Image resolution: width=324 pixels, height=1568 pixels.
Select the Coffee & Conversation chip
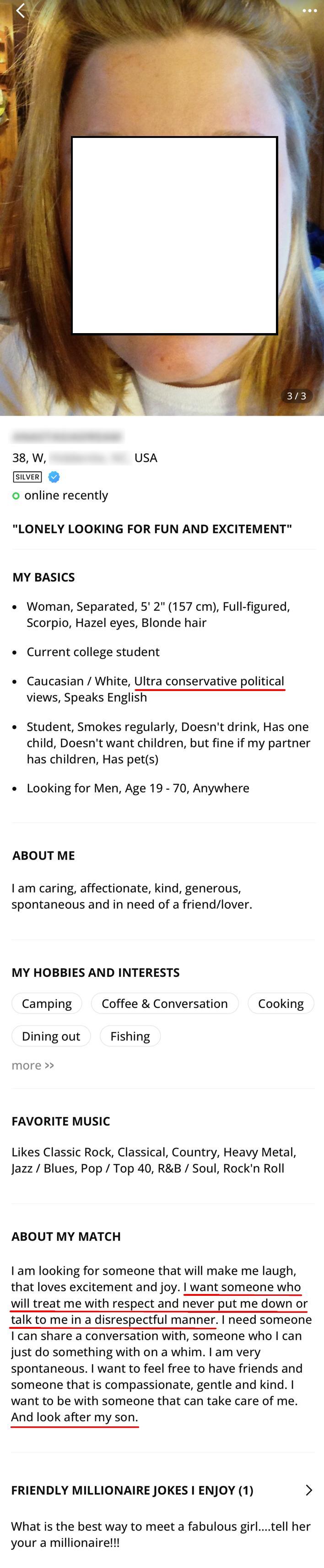tap(165, 1003)
